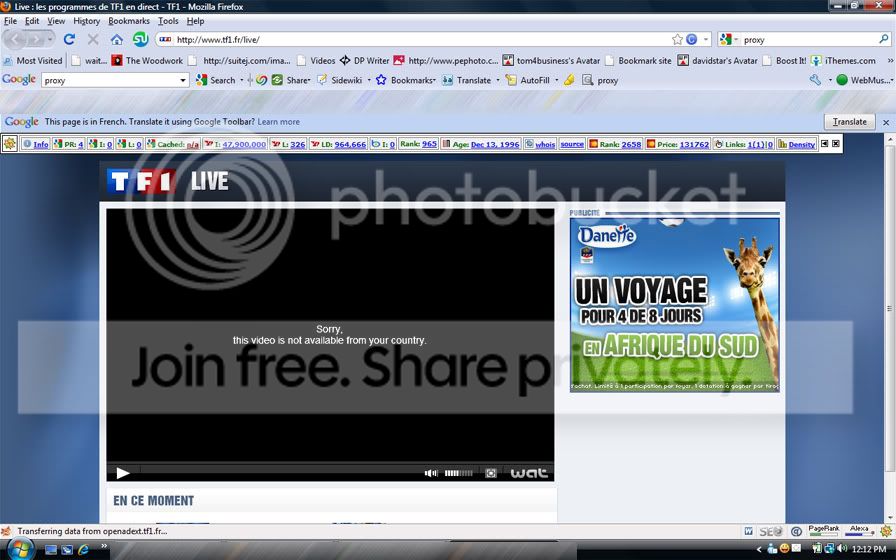Click the Danette Afrique du Sud advertisement

(x=674, y=305)
